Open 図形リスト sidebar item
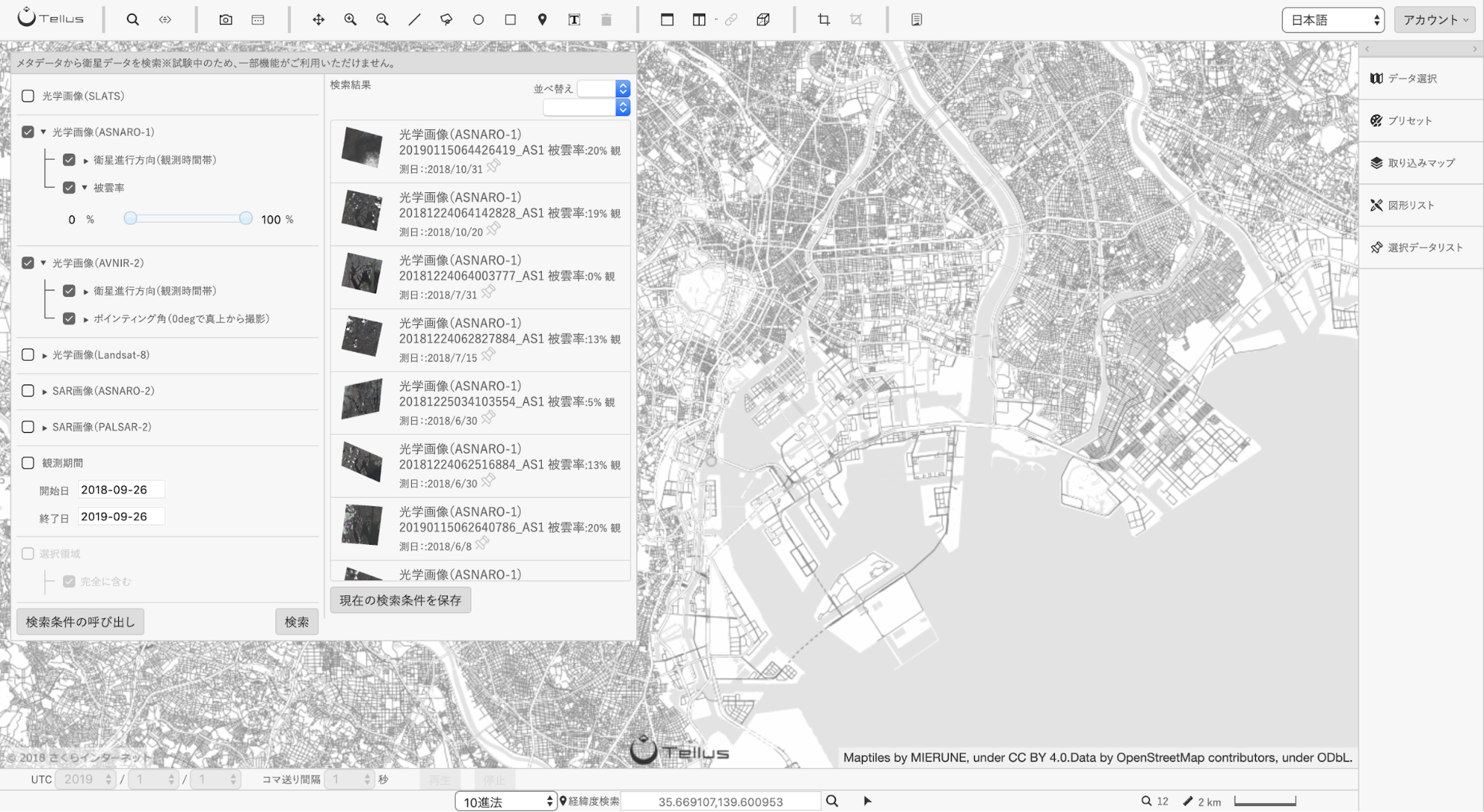Screen dimensions: 1484x812 (x=1421, y=205)
